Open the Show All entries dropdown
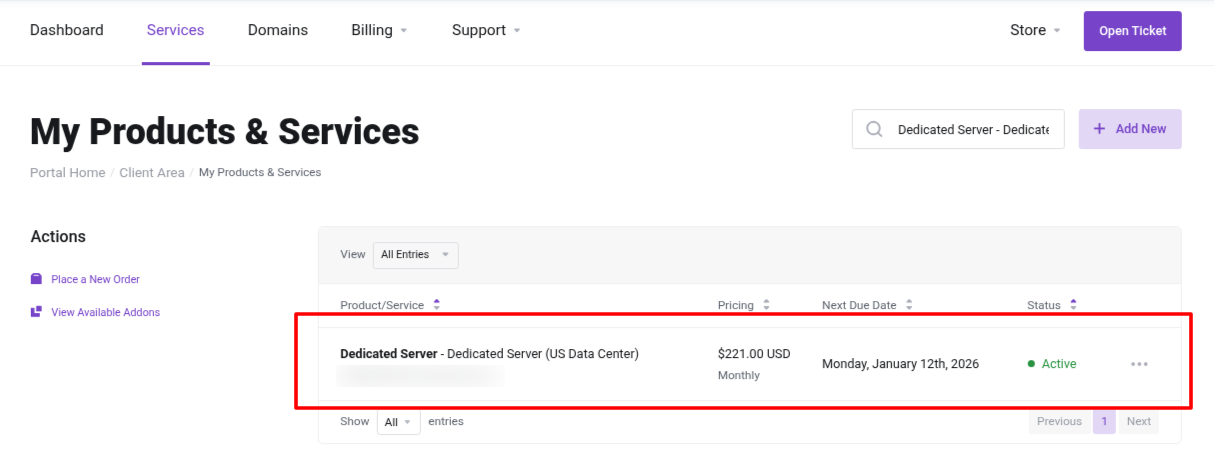This screenshot has height=458, width=1214. [x=399, y=422]
